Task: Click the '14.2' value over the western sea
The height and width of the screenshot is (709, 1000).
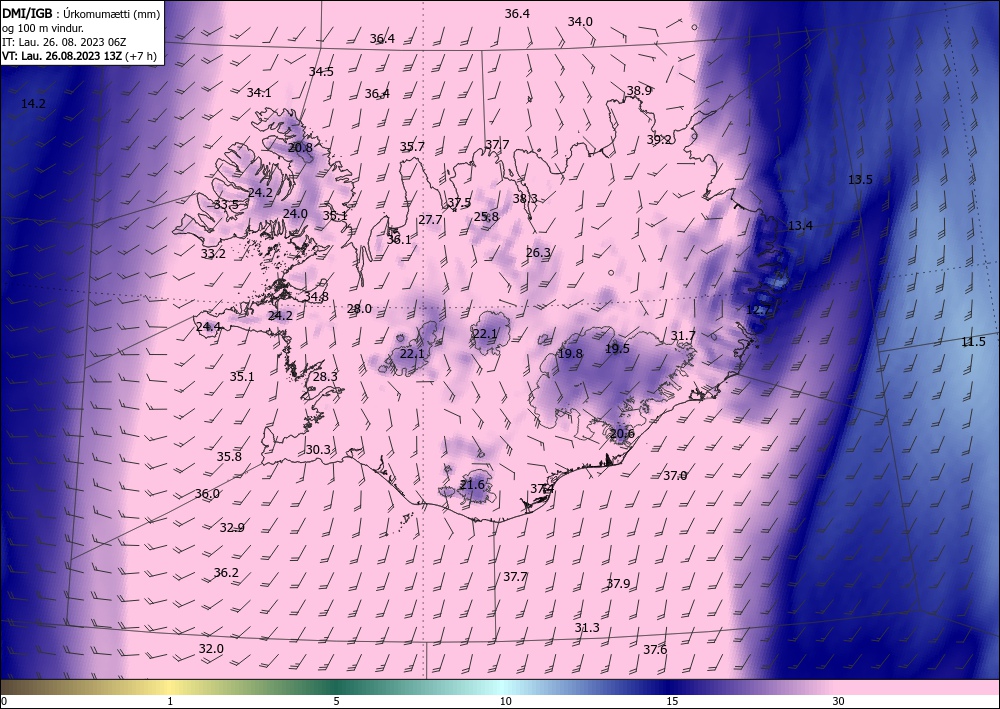Action: [33, 104]
